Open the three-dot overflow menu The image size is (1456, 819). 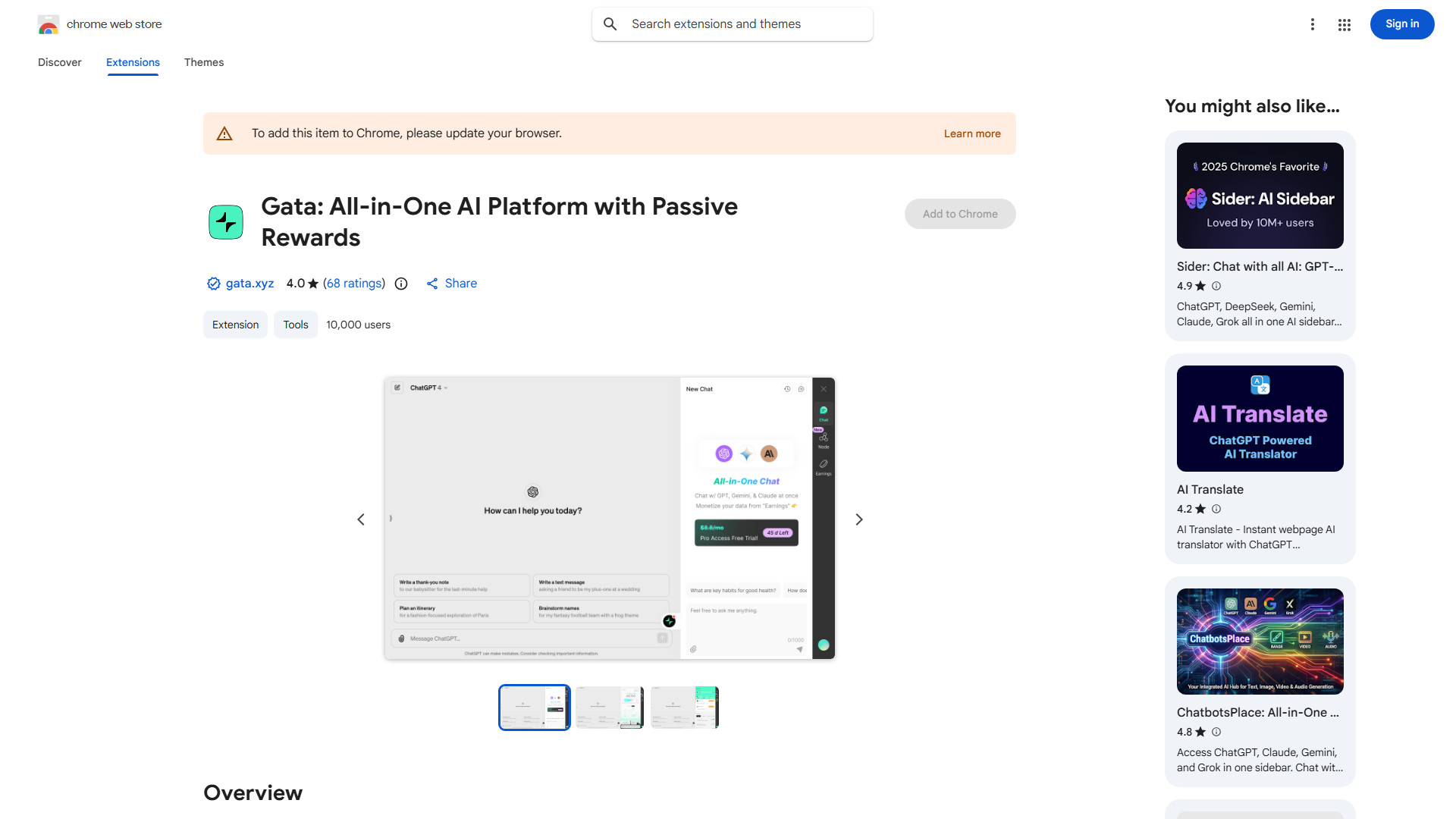point(1313,24)
